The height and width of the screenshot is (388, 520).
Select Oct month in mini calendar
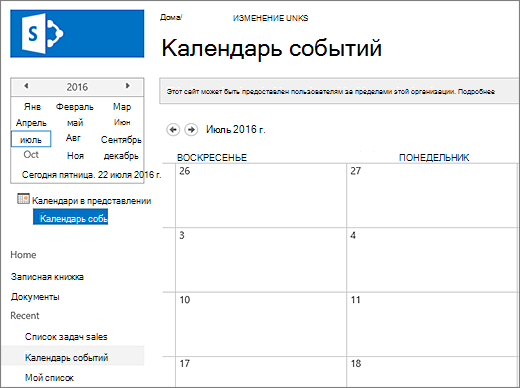pos(31,155)
